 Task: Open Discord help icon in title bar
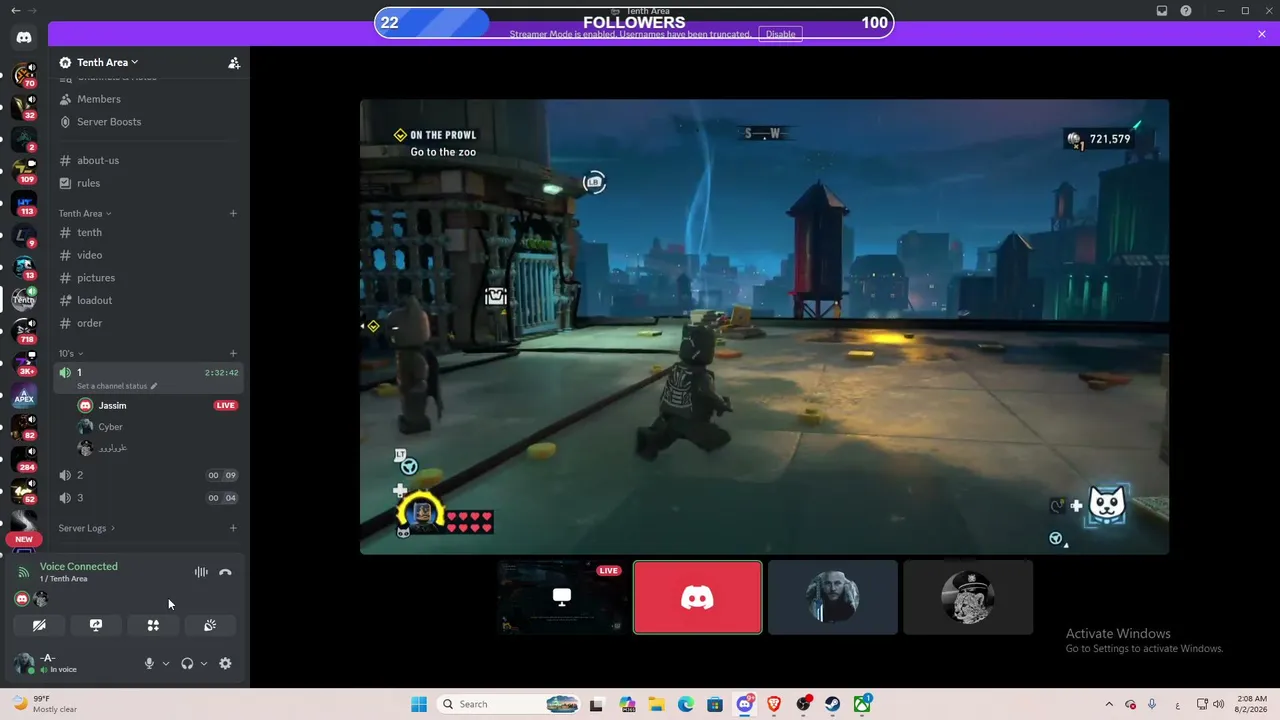tap(1186, 11)
